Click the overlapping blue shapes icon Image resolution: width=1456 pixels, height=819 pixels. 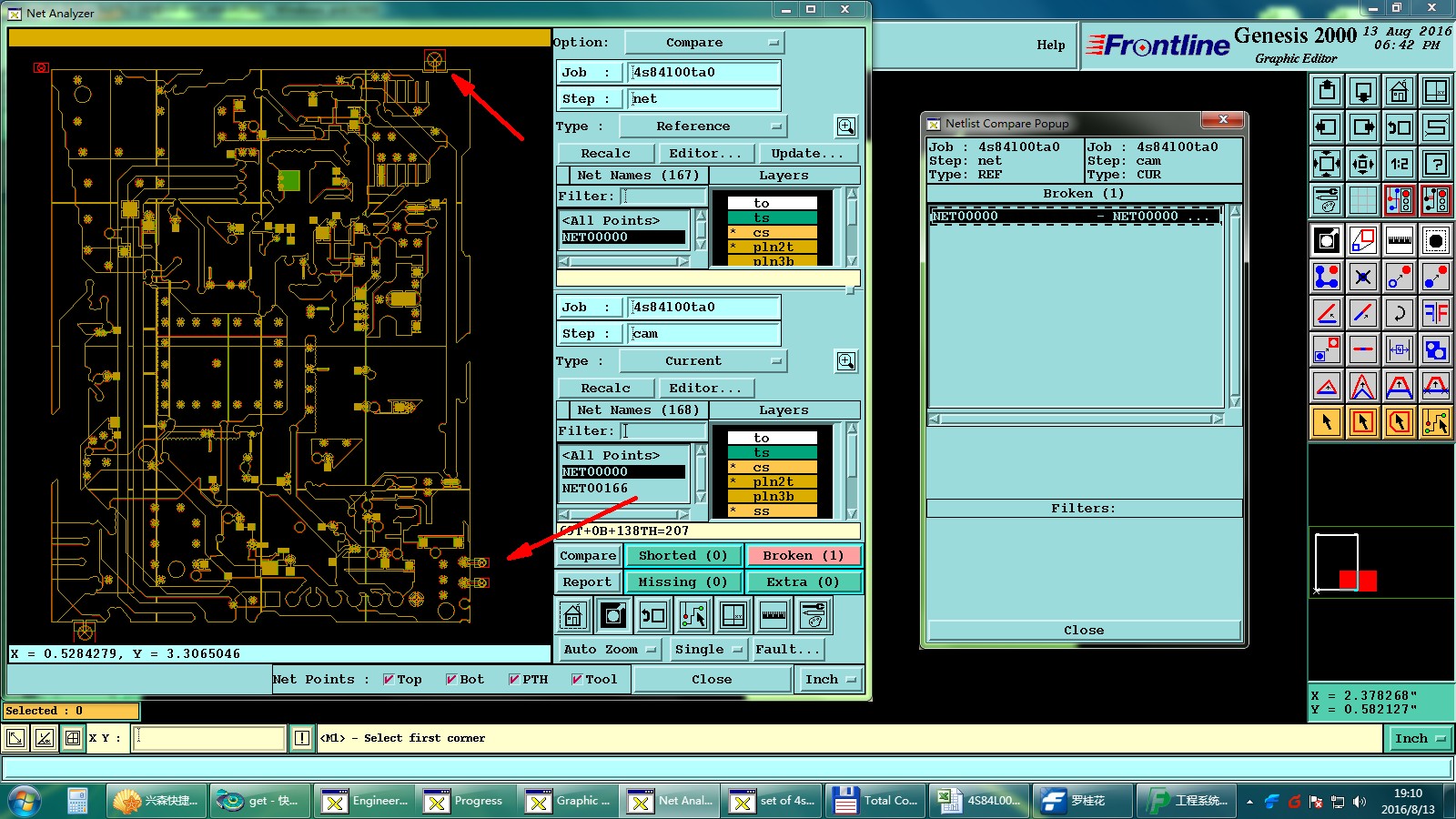(1436, 349)
